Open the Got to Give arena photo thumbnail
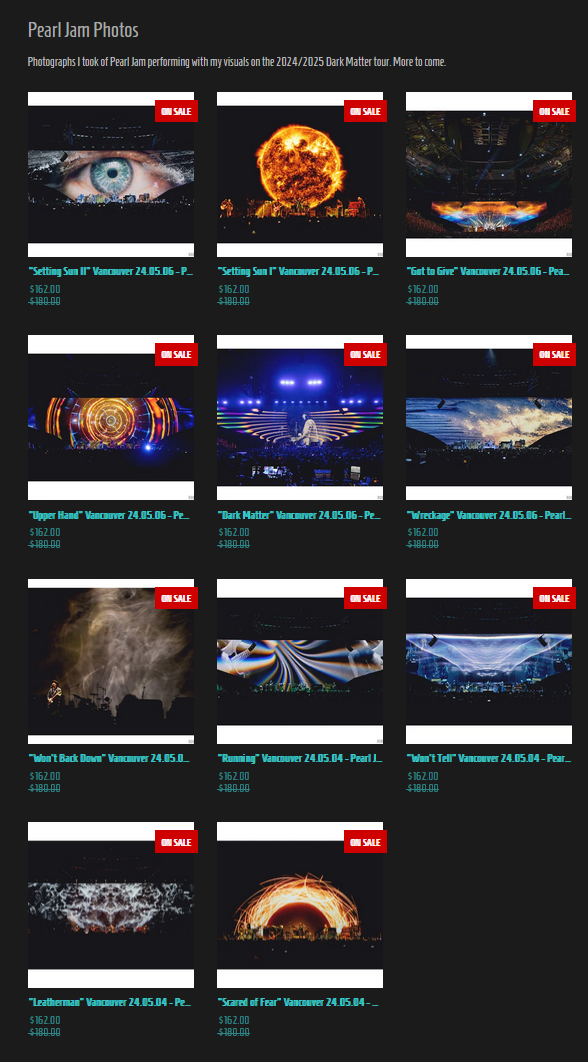588x1062 pixels. click(488, 174)
